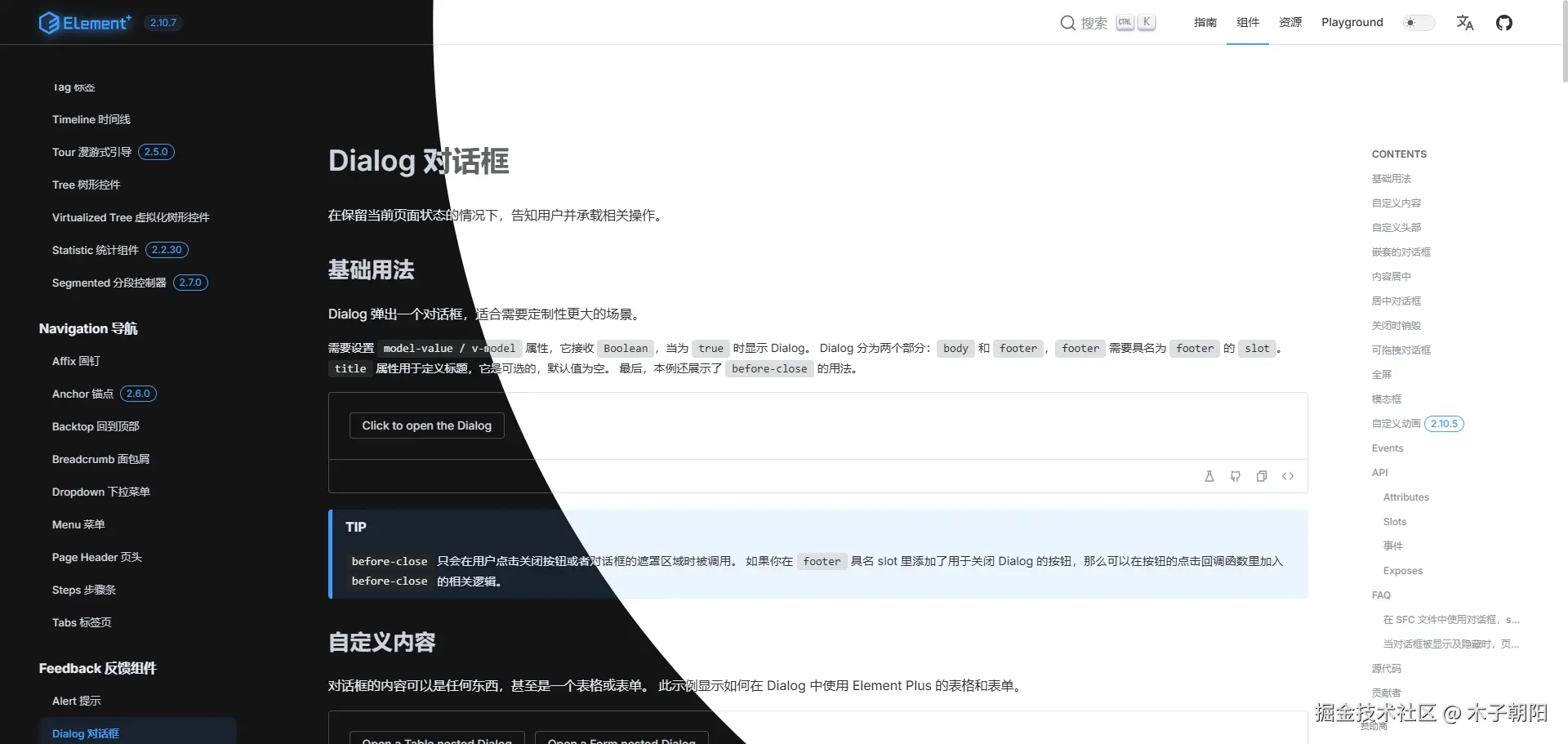Open demo in playground flask icon
Image resolution: width=1568 pixels, height=744 pixels.
1209,476
